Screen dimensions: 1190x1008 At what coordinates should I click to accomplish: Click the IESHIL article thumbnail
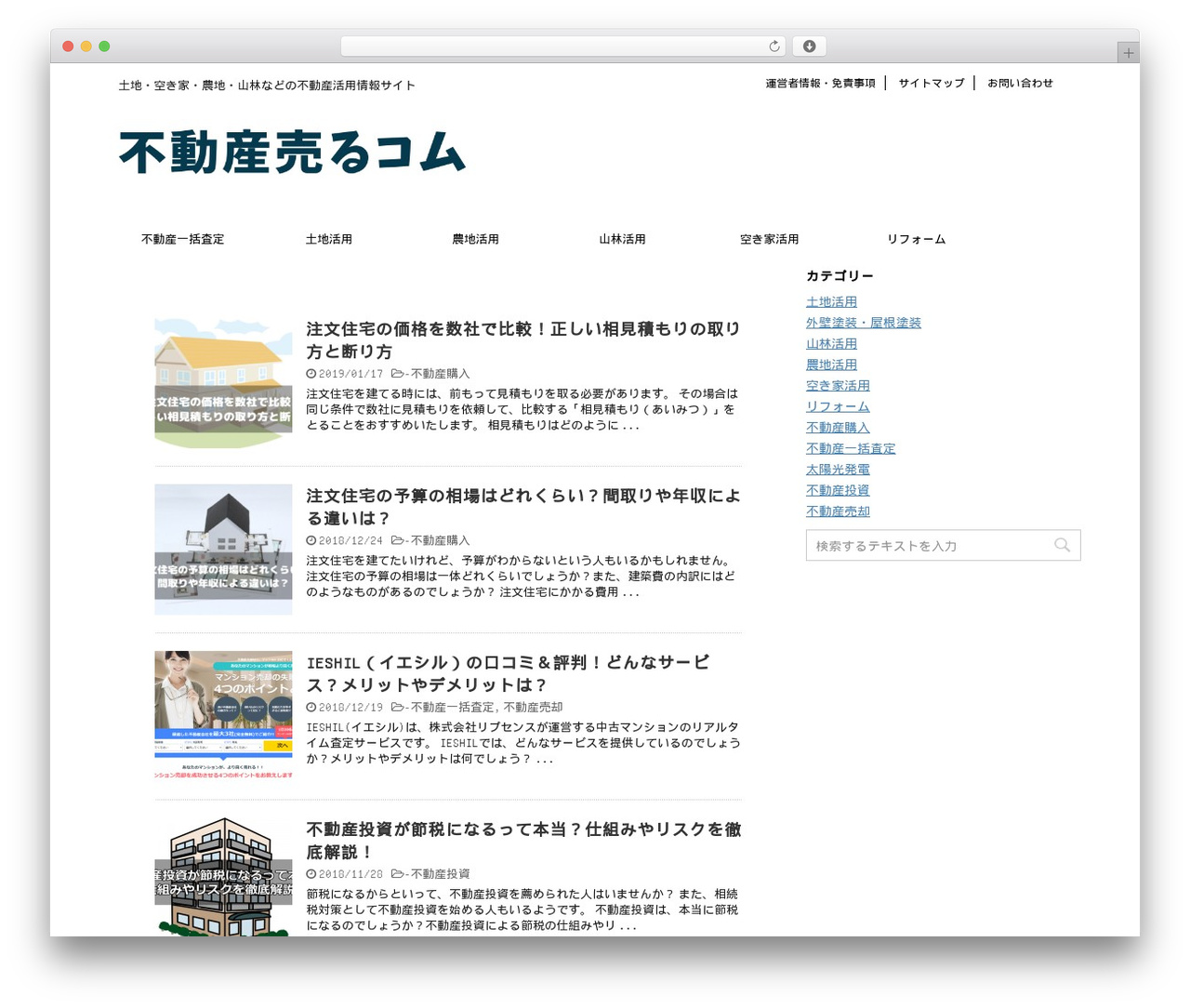[223, 715]
